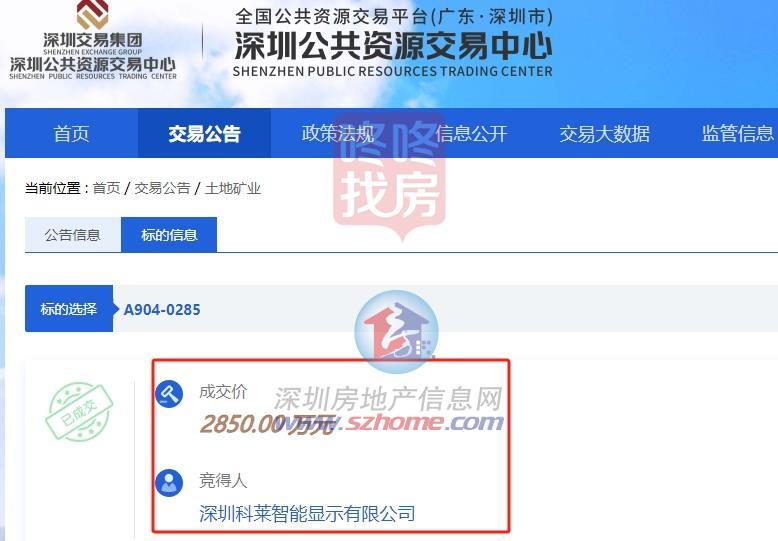Click the auction gavel icon beside 成交价

169,395
